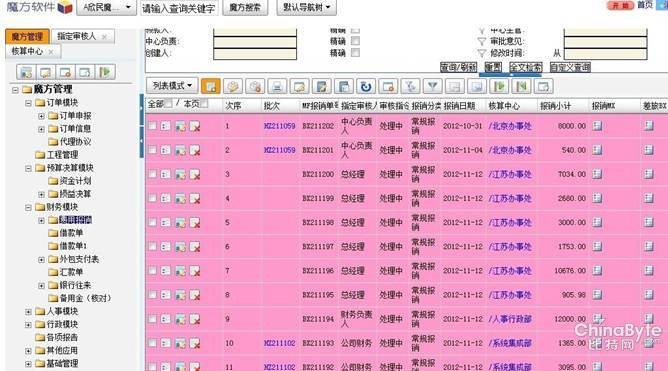Collapse the 预算决算模块 tree node

click(x=28, y=168)
